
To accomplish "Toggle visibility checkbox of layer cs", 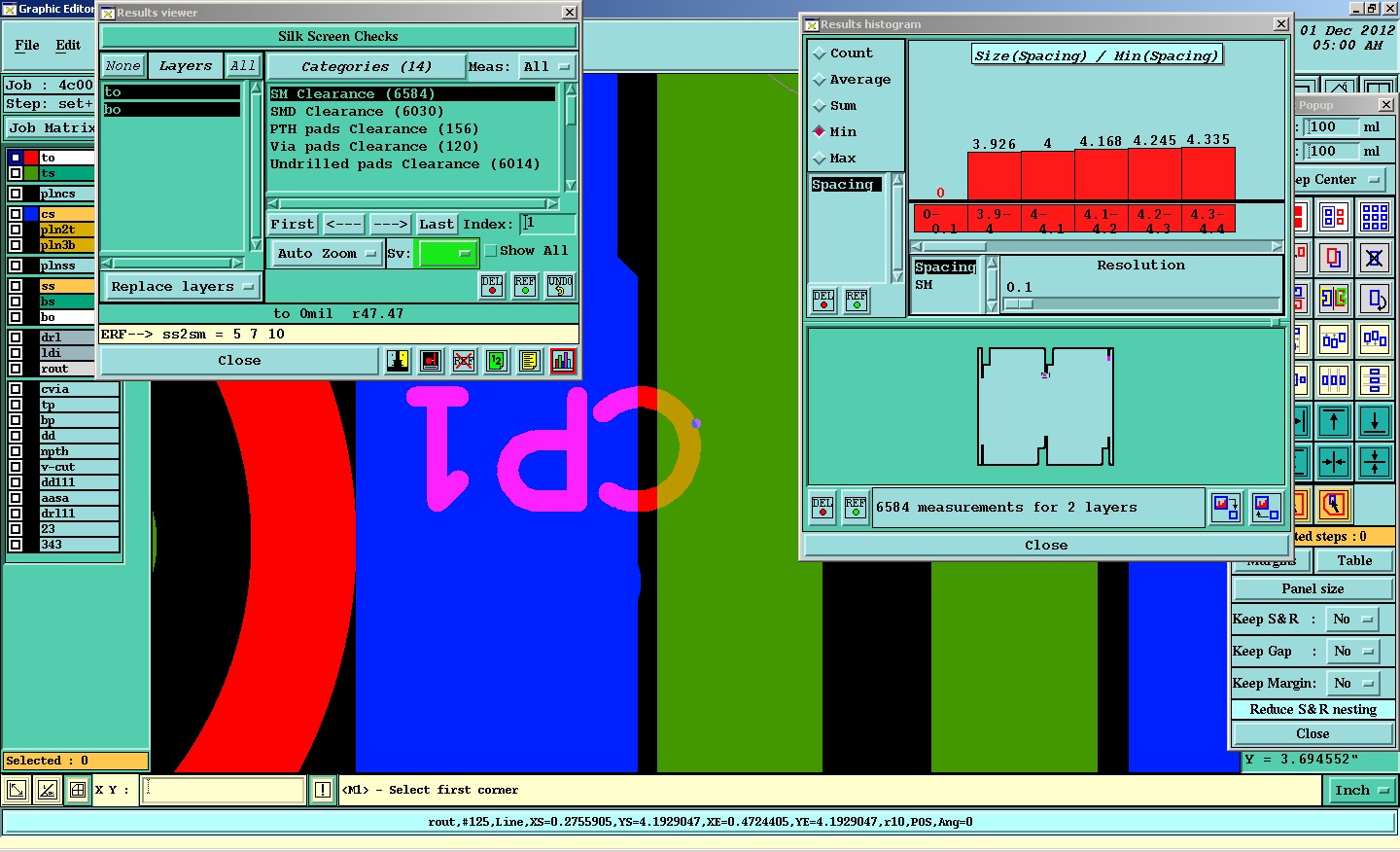I will [x=17, y=214].
